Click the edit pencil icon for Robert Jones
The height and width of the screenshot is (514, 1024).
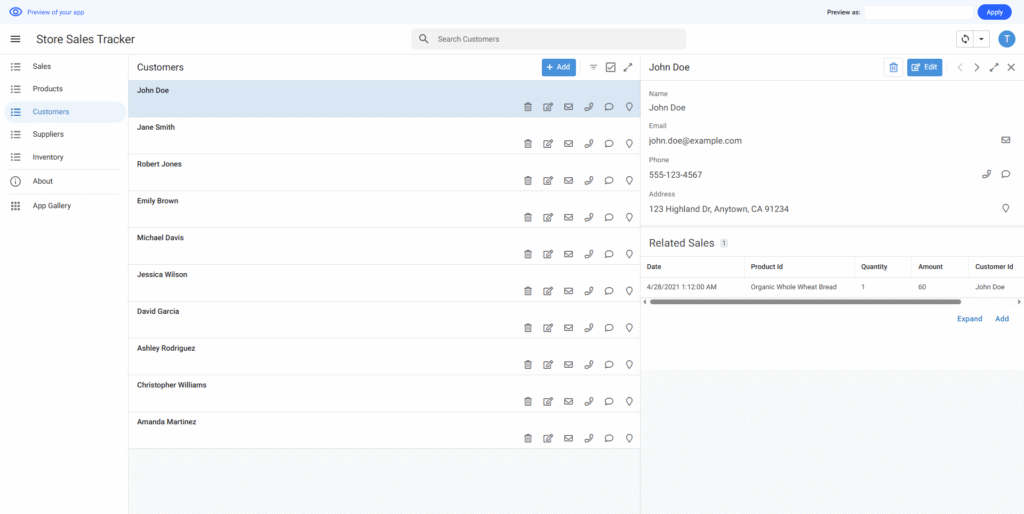[548, 181]
